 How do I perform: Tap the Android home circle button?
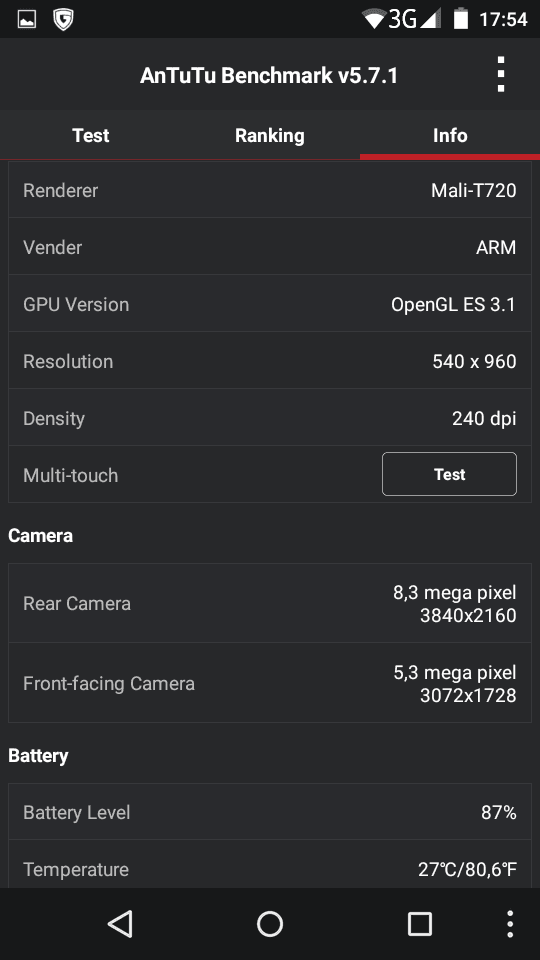click(270, 924)
